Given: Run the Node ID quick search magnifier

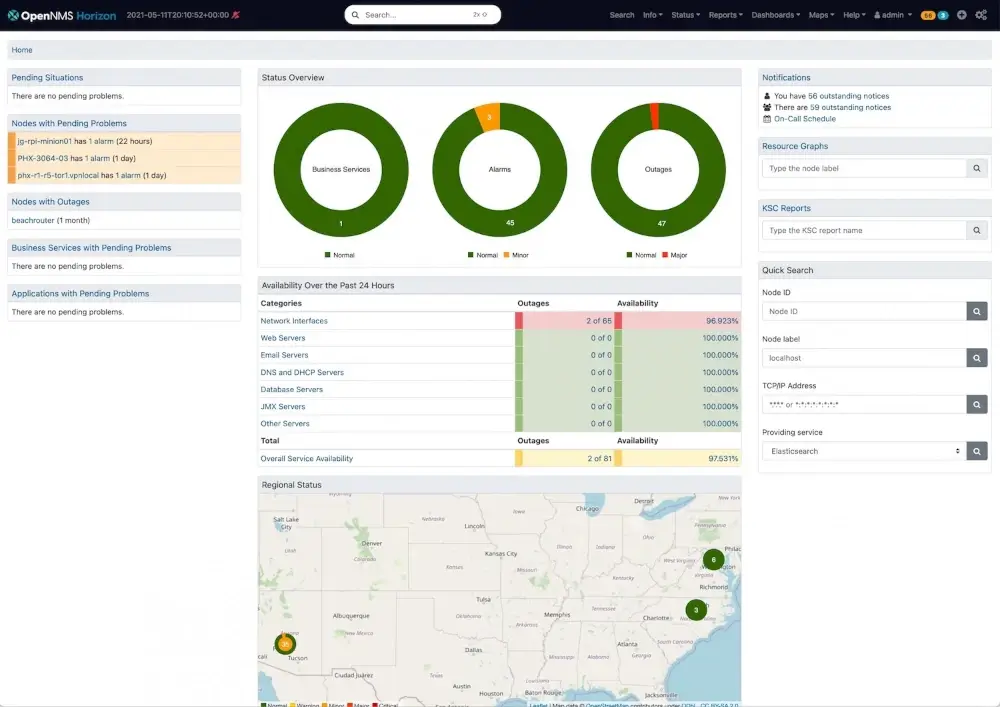Looking at the screenshot, I should point(977,311).
